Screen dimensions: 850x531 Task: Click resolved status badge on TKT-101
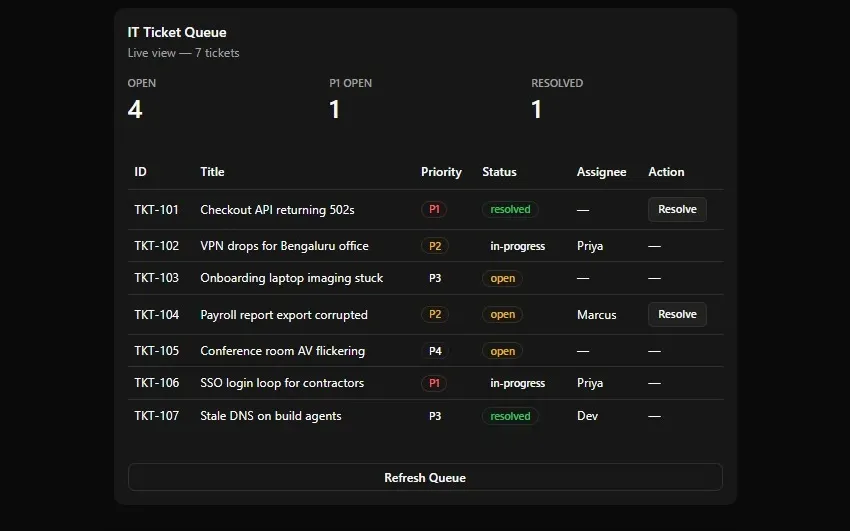[510, 209]
